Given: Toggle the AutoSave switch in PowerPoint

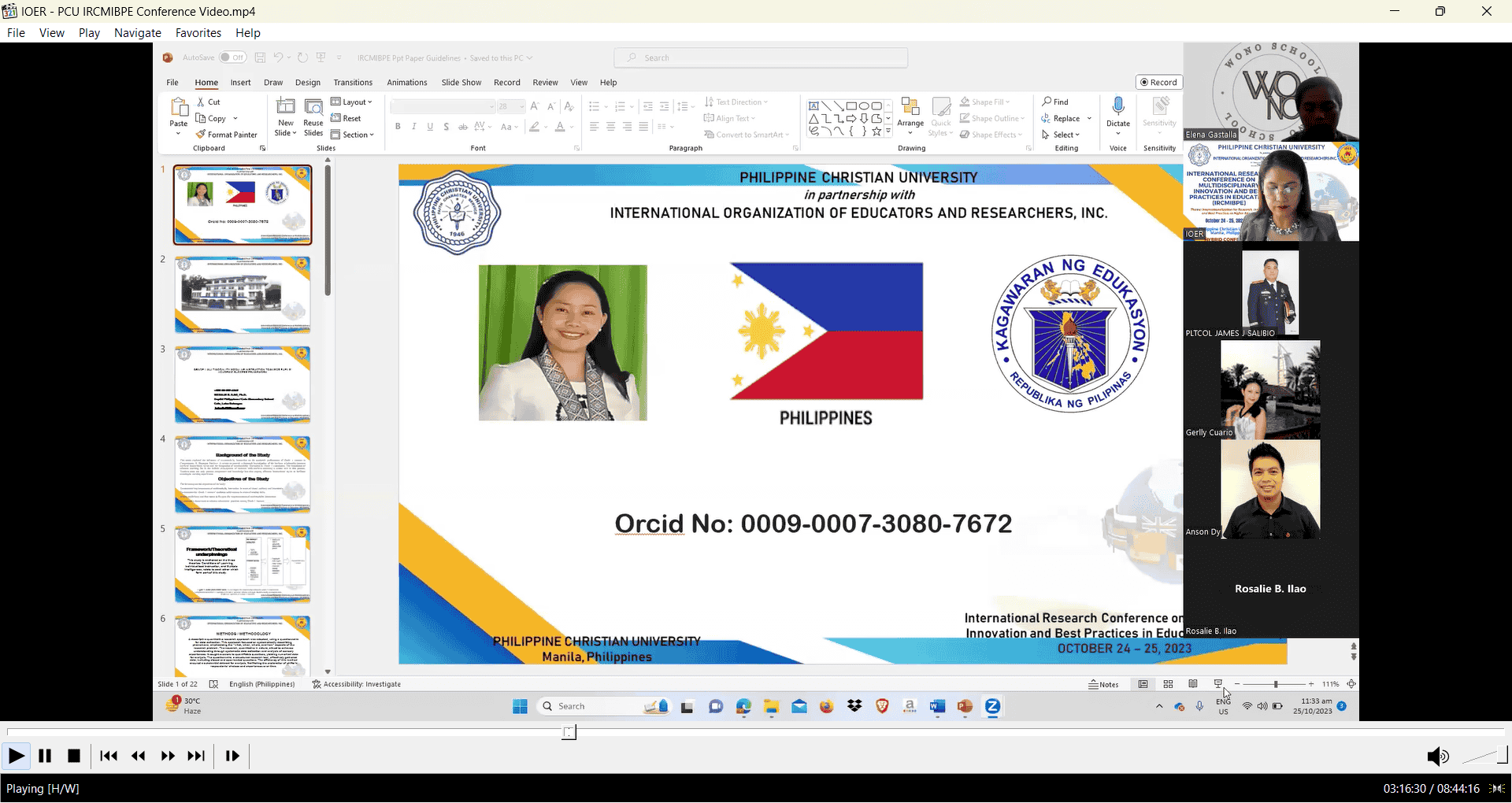Looking at the screenshot, I should point(232,57).
